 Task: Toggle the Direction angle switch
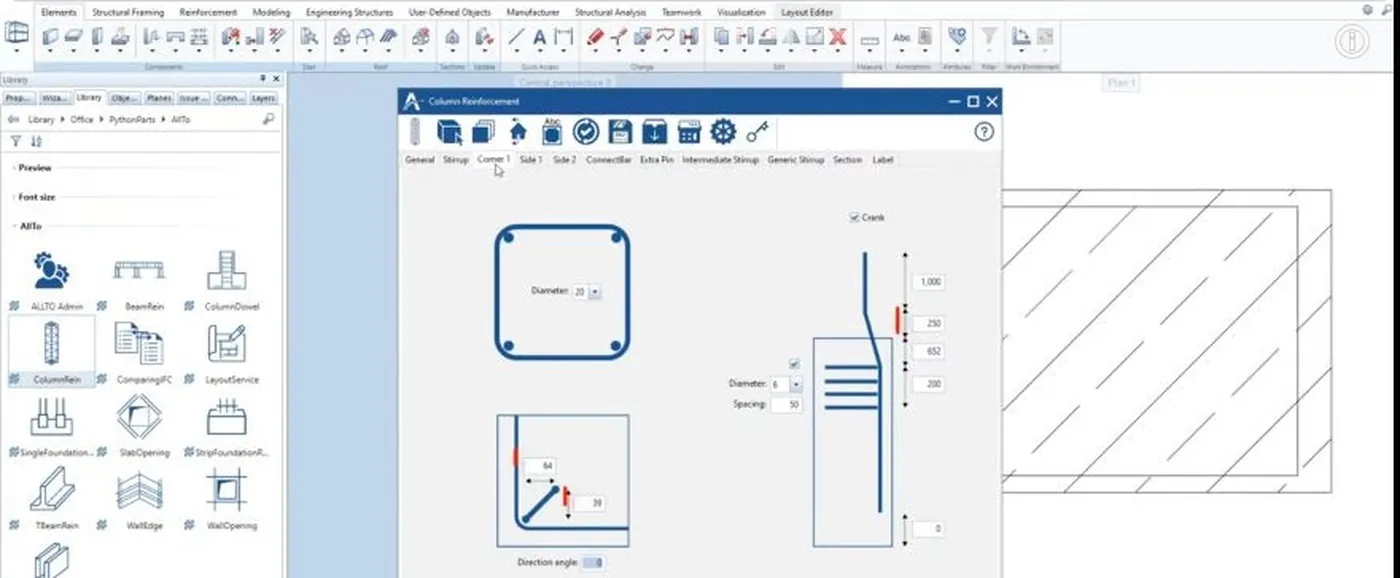(592, 562)
